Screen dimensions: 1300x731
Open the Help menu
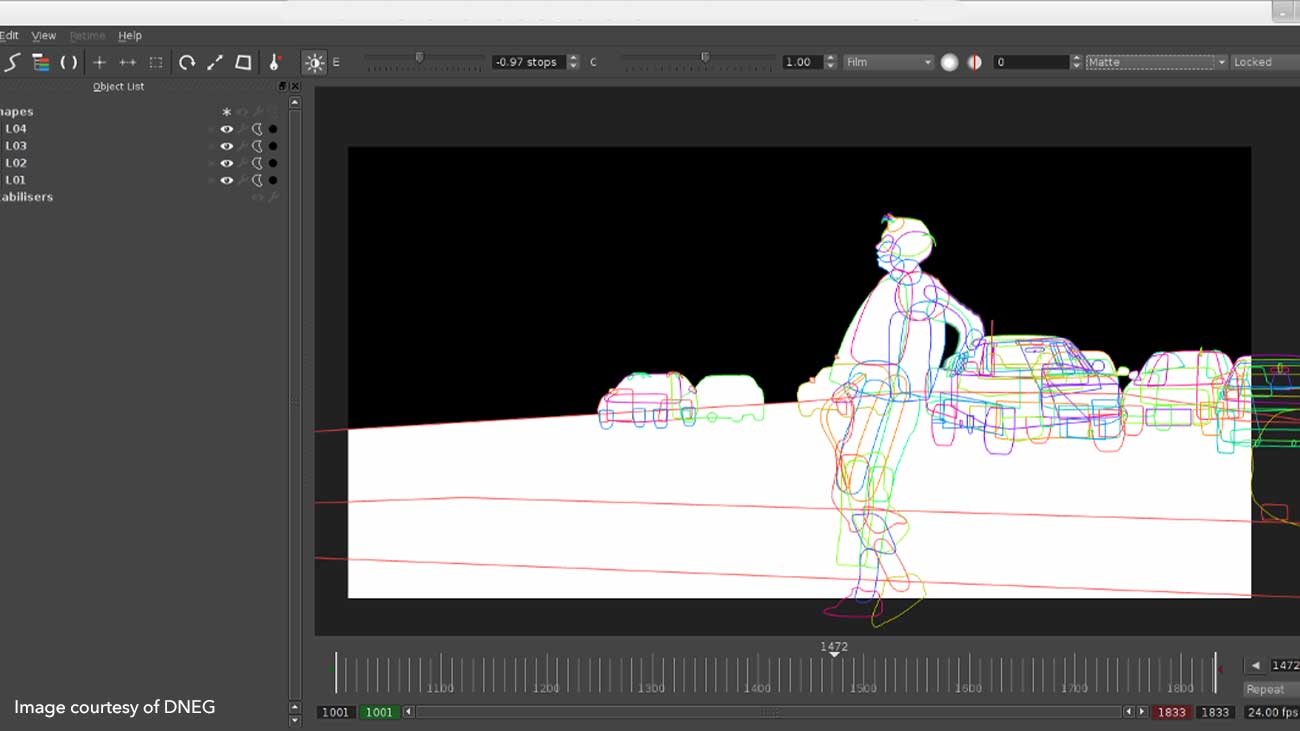[x=130, y=35]
